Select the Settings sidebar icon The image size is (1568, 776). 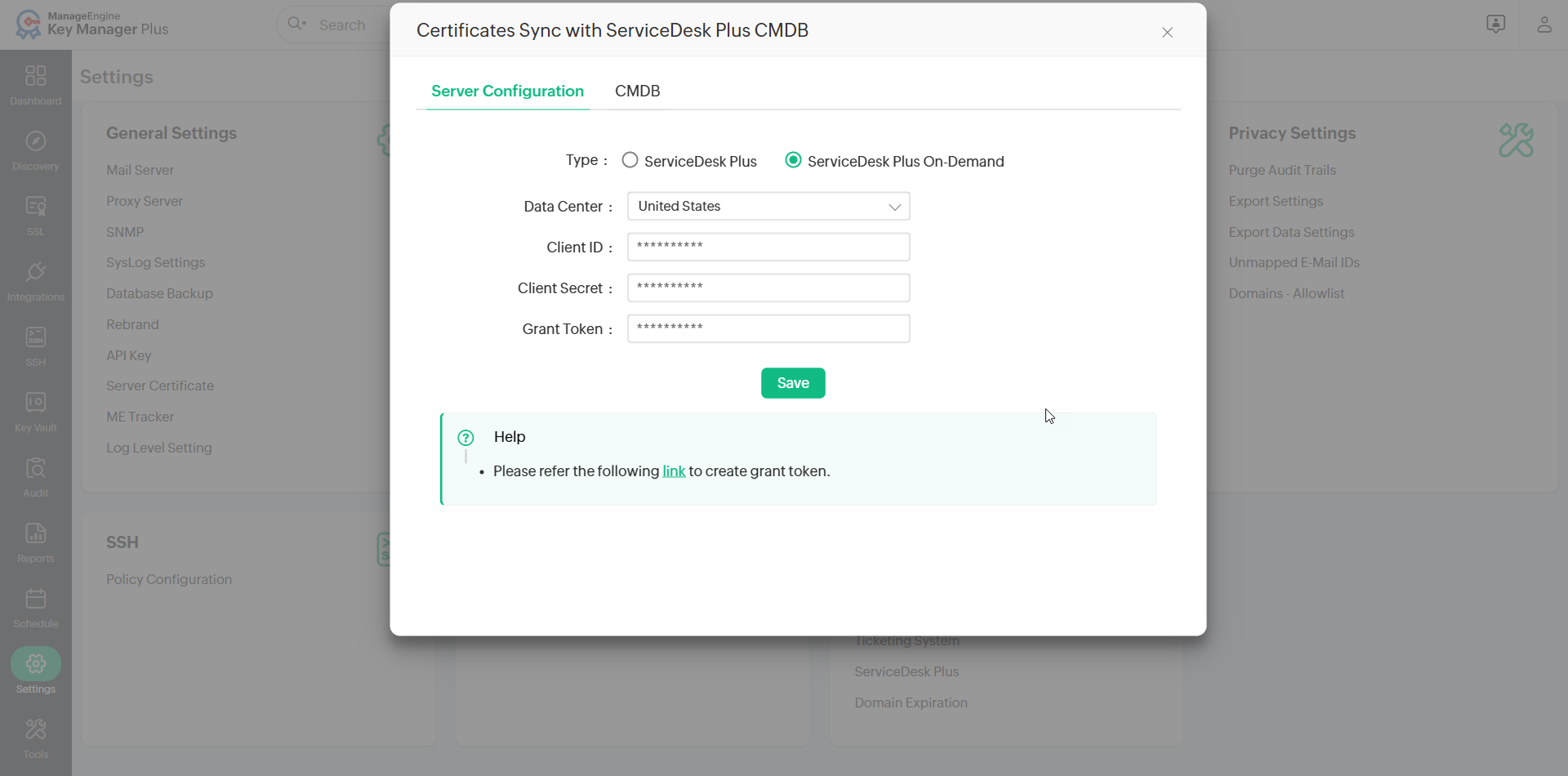[x=36, y=664]
